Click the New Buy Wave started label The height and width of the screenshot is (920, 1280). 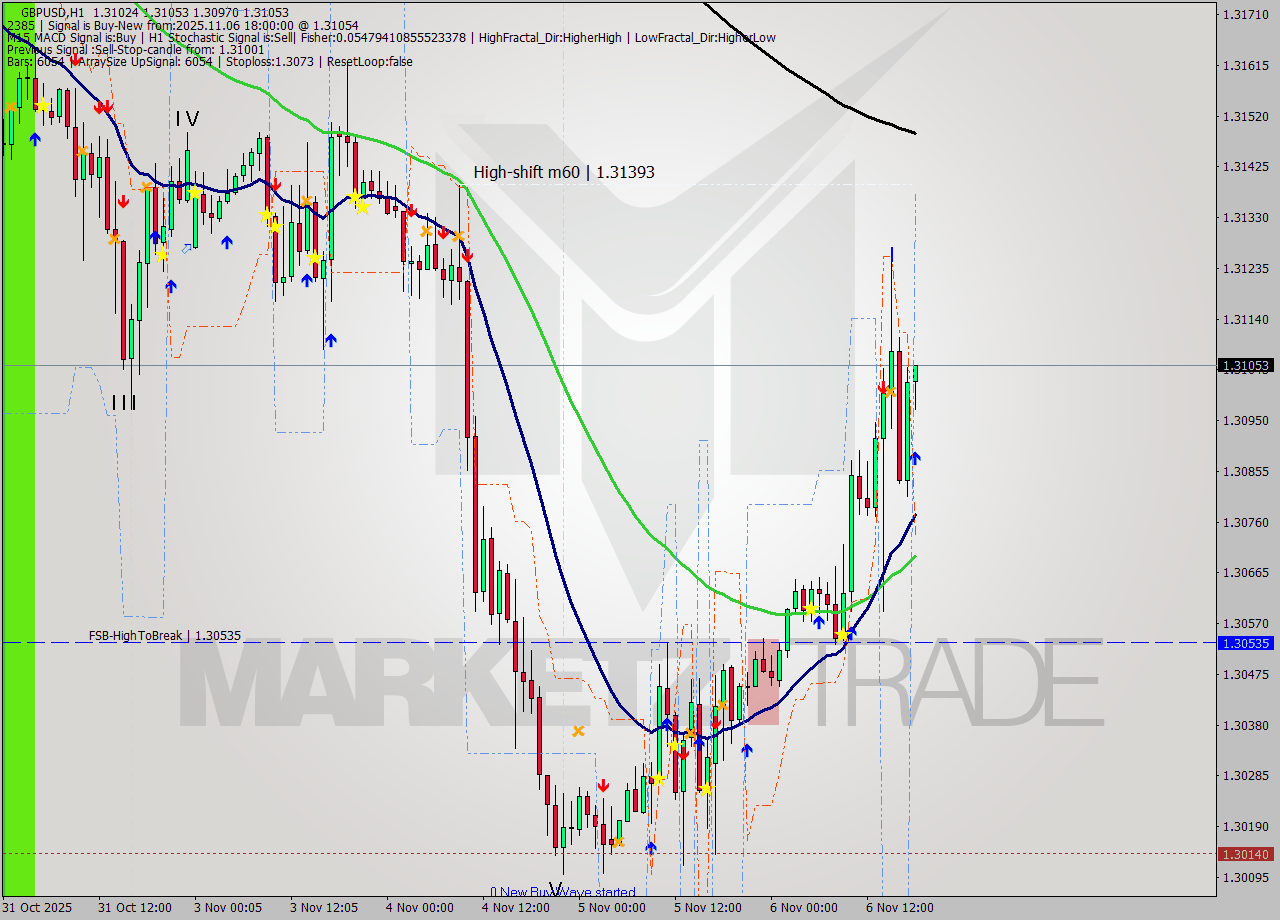click(565, 892)
